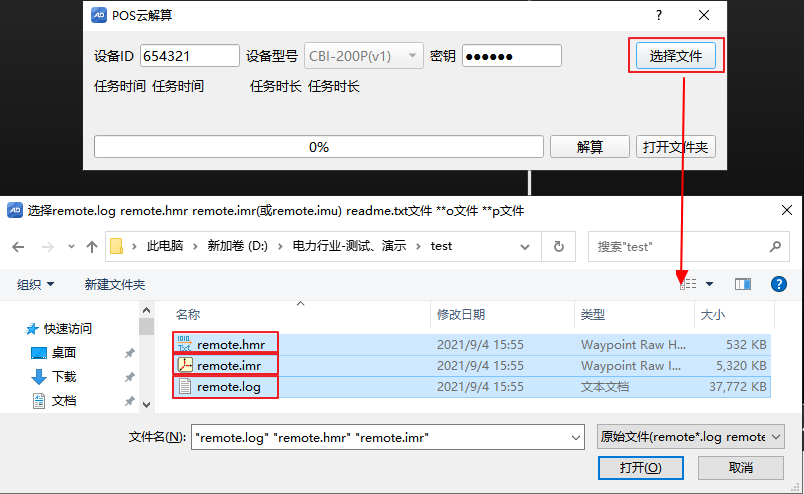Click the 532 KB size cell
This screenshot has width=804, height=494.
coord(746,345)
